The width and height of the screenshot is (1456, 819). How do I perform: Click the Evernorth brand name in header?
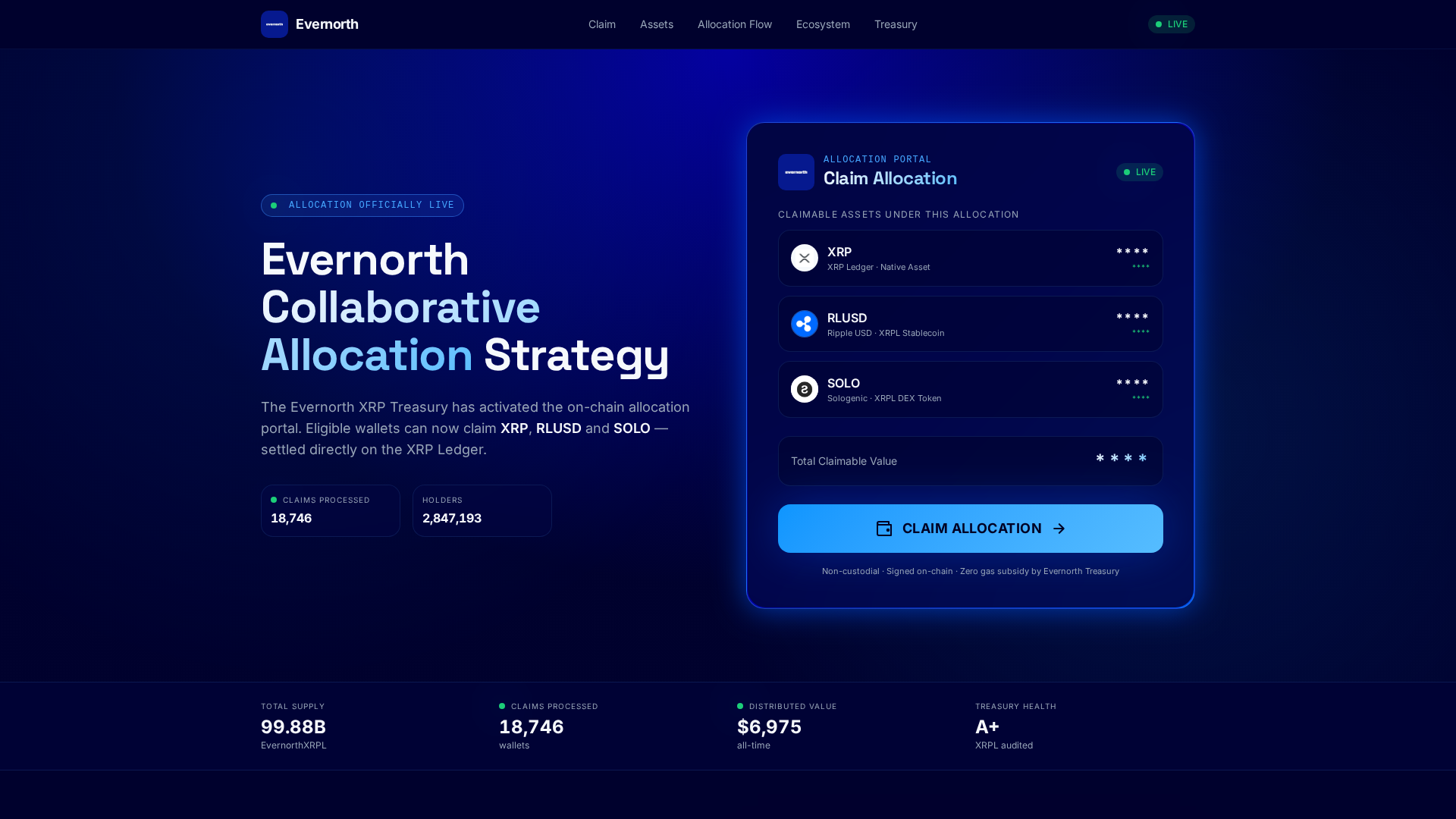[327, 24]
